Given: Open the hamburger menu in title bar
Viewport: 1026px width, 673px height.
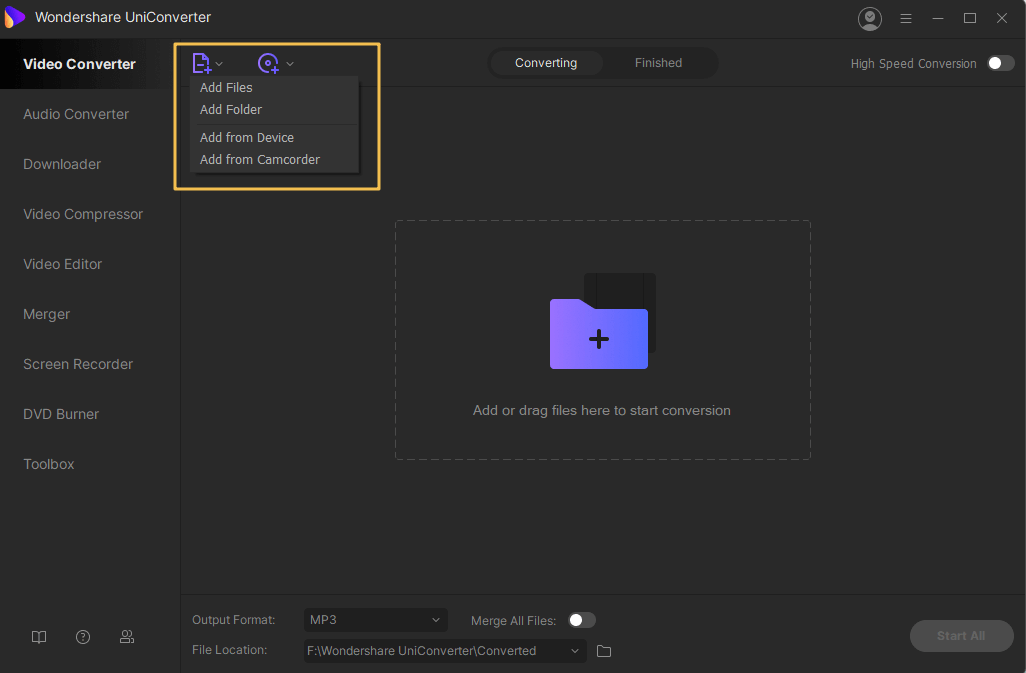Looking at the screenshot, I should click(906, 18).
